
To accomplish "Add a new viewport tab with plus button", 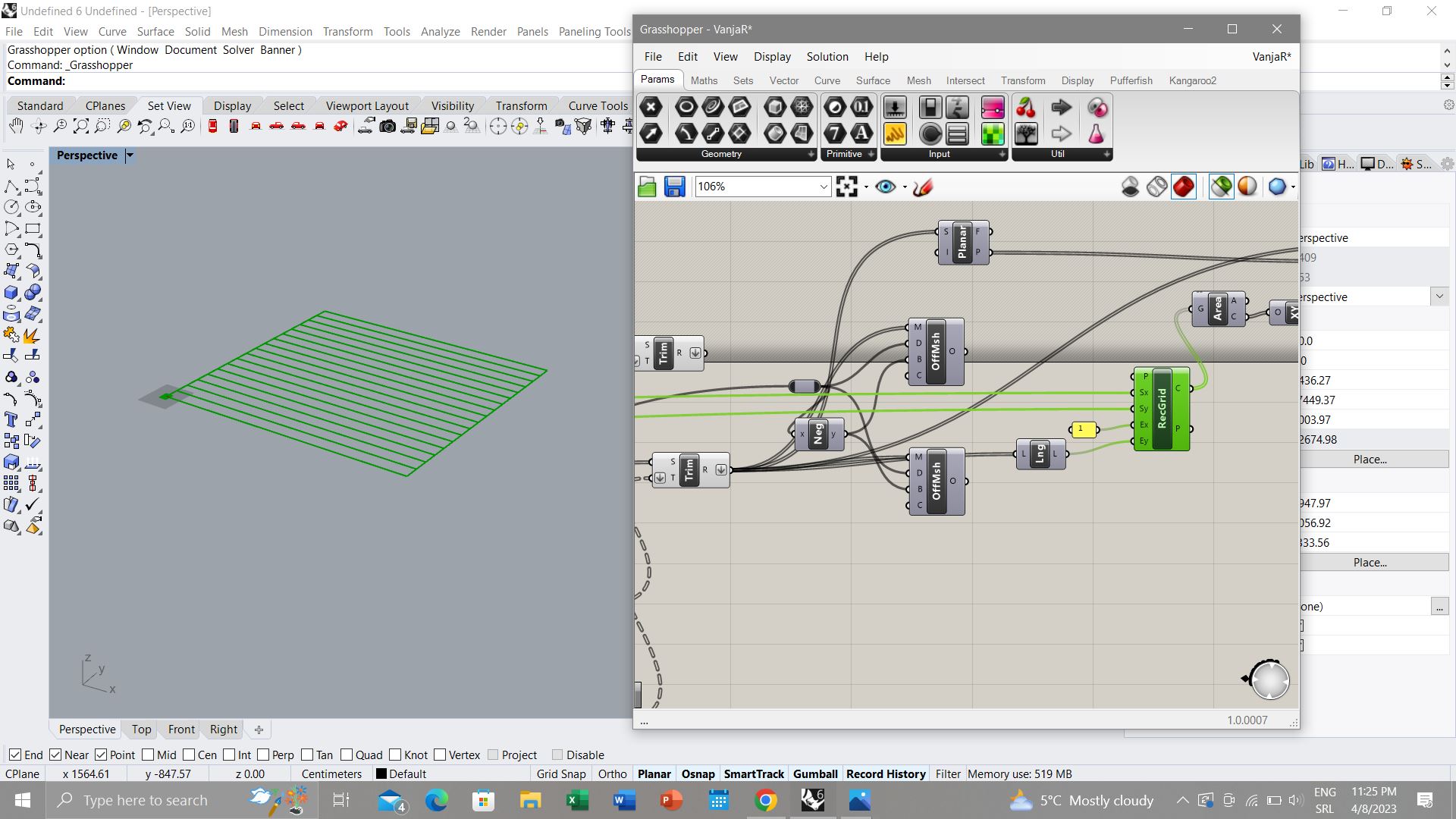I will point(259,730).
